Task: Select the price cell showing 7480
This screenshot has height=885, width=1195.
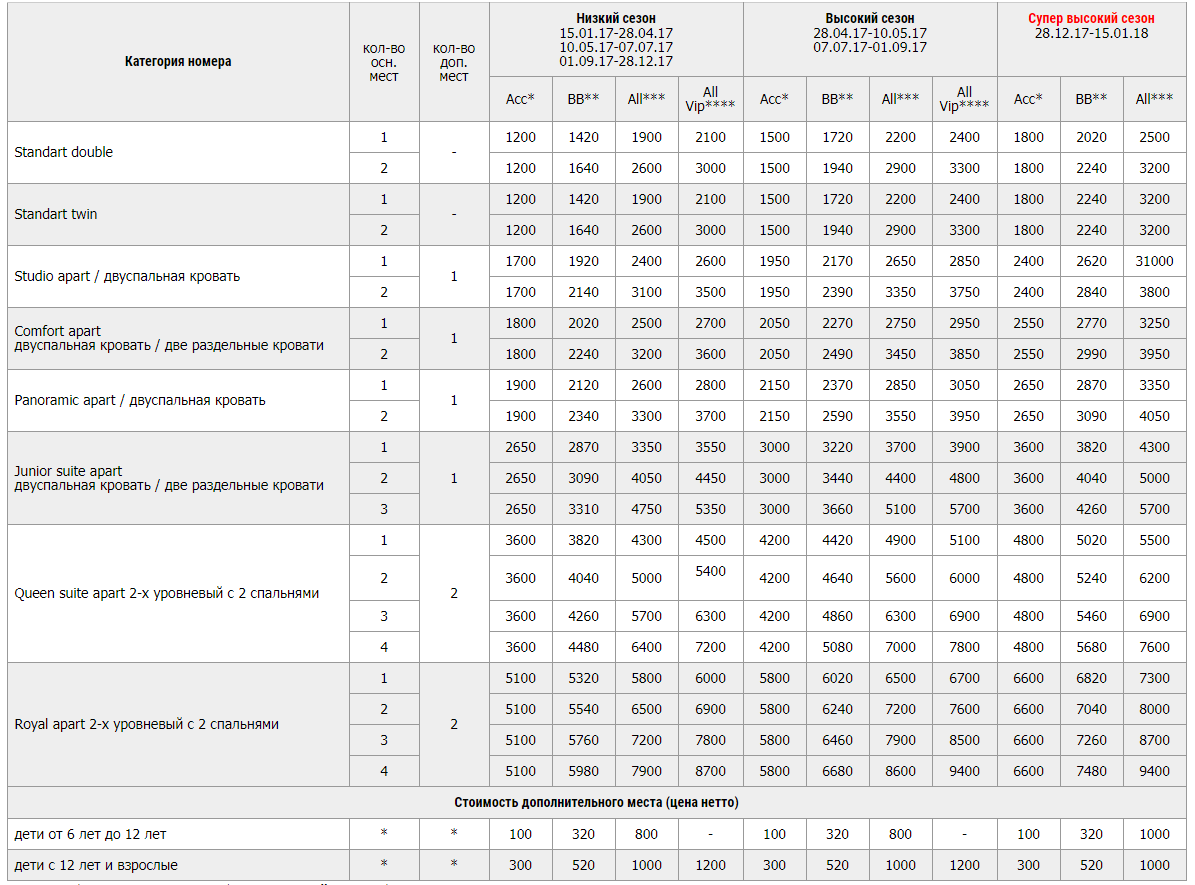Action: [1091, 771]
